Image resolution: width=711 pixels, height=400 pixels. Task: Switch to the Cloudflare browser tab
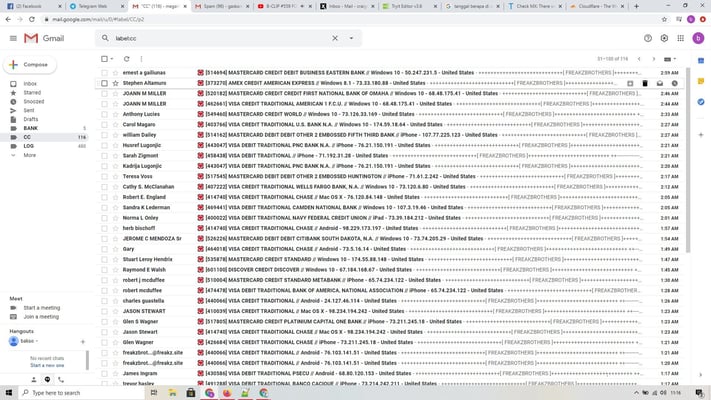pyautogui.click(x=596, y=6)
